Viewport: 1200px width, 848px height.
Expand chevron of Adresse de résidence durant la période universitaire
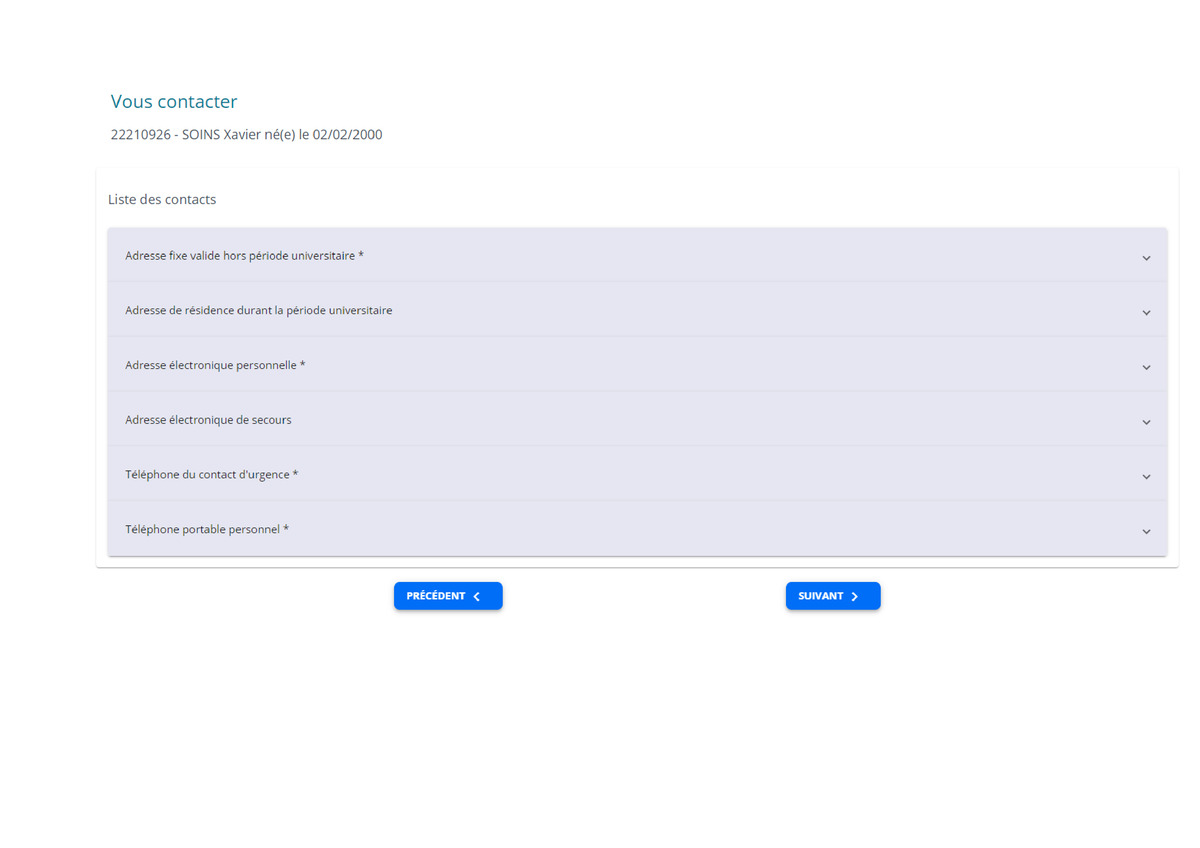pyautogui.click(x=1146, y=313)
